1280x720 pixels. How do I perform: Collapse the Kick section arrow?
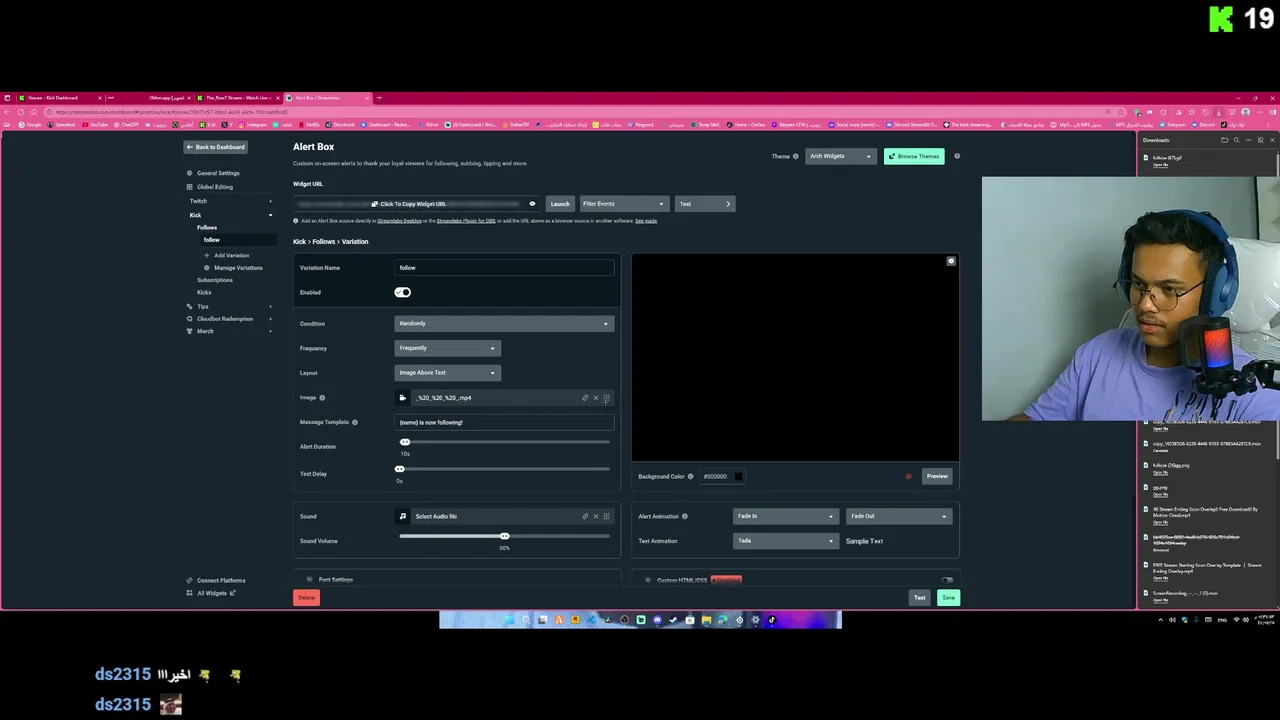pos(270,215)
